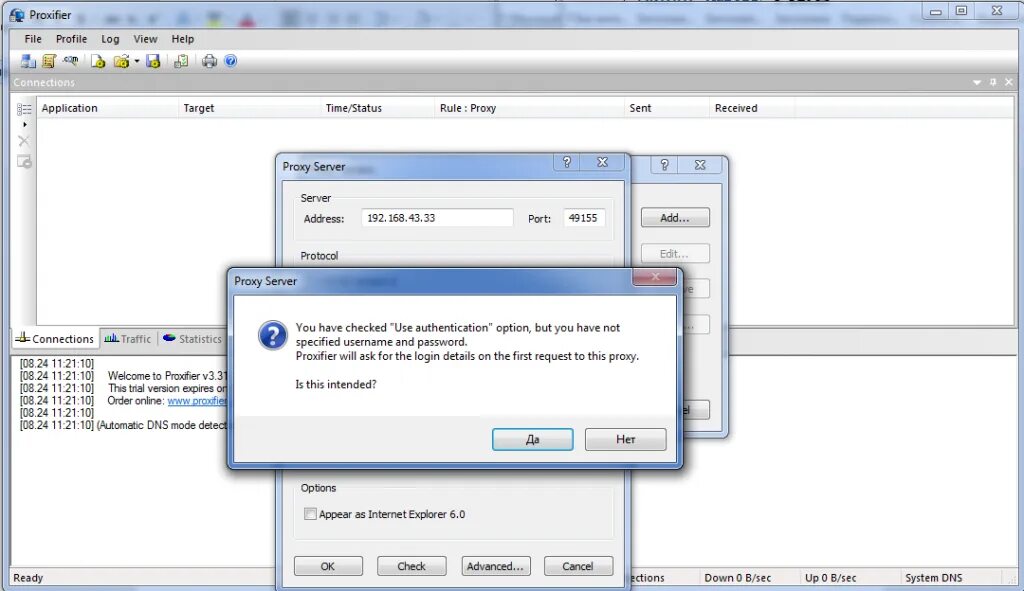Click the disabled window icon in connections sidebar
The image size is (1024, 591).
pyautogui.click(x=24, y=162)
